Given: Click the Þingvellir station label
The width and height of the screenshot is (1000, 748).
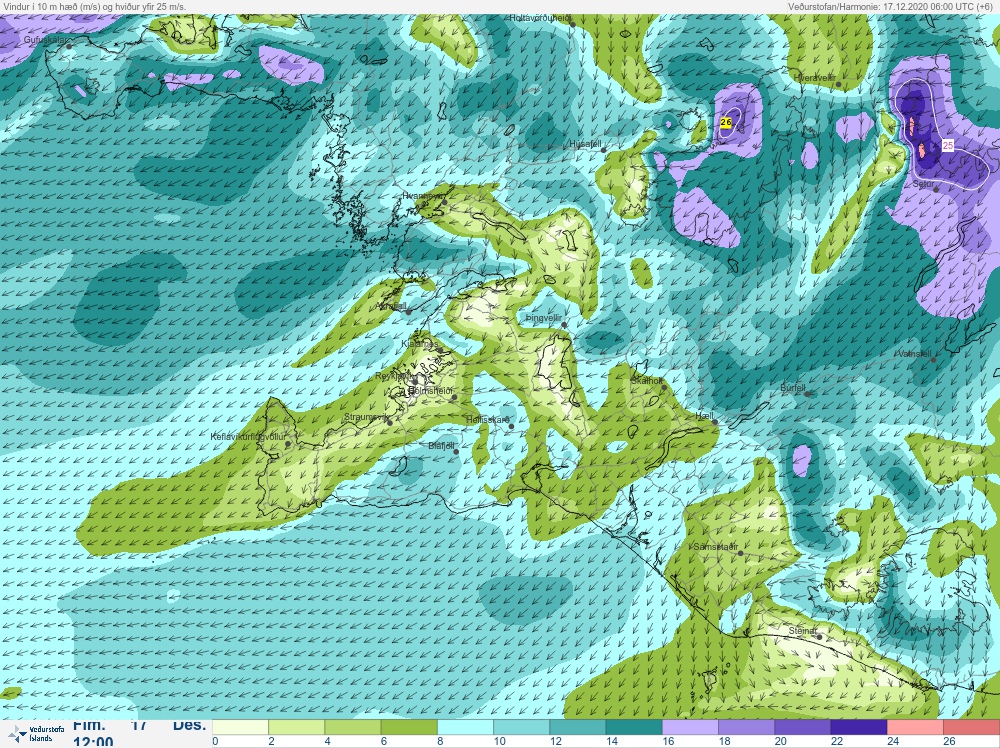Looking at the screenshot, I should 543,318.
